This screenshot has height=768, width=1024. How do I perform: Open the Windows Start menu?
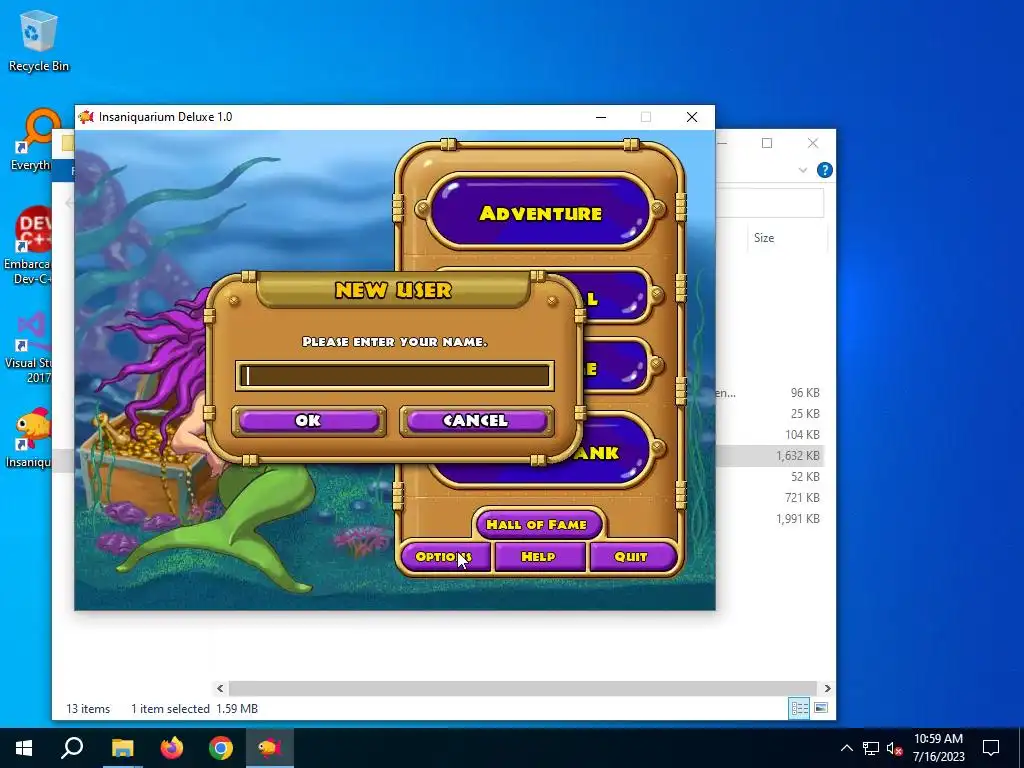24,748
